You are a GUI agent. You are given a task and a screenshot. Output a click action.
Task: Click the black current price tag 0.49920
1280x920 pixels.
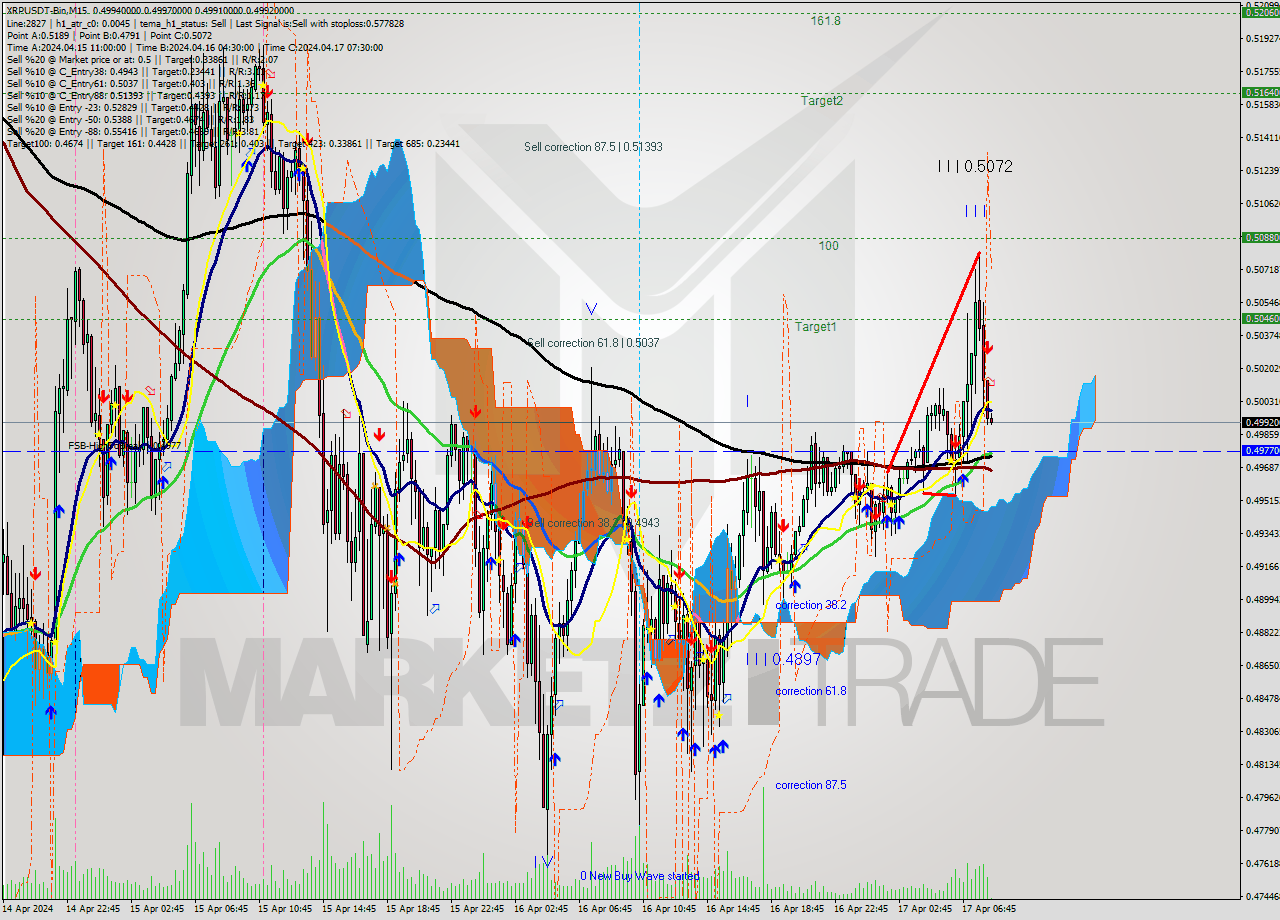click(x=1261, y=422)
